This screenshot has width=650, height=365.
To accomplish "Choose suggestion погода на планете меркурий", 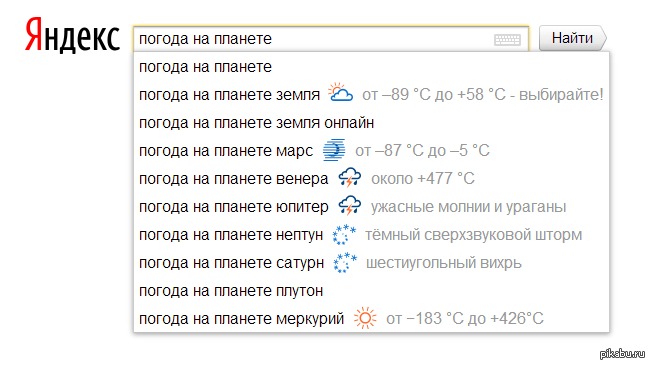I will click(x=371, y=319).
